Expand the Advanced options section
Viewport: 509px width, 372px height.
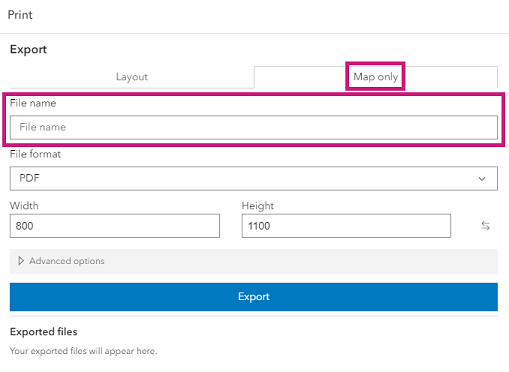[254, 261]
